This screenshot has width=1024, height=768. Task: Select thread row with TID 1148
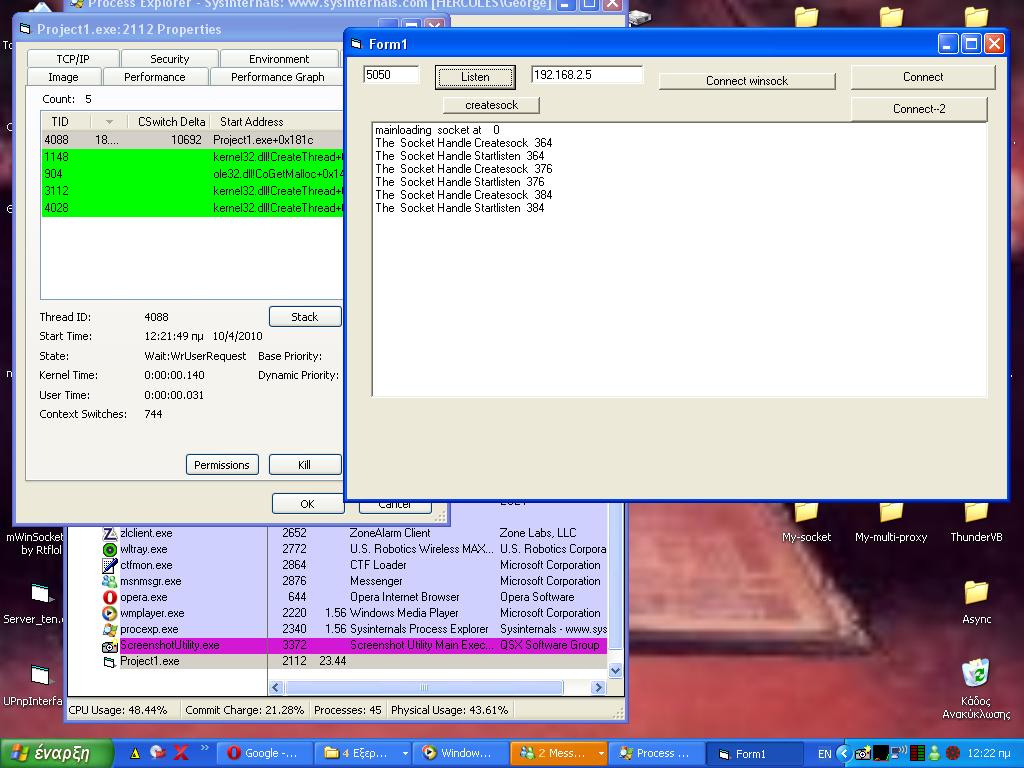point(192,157)
